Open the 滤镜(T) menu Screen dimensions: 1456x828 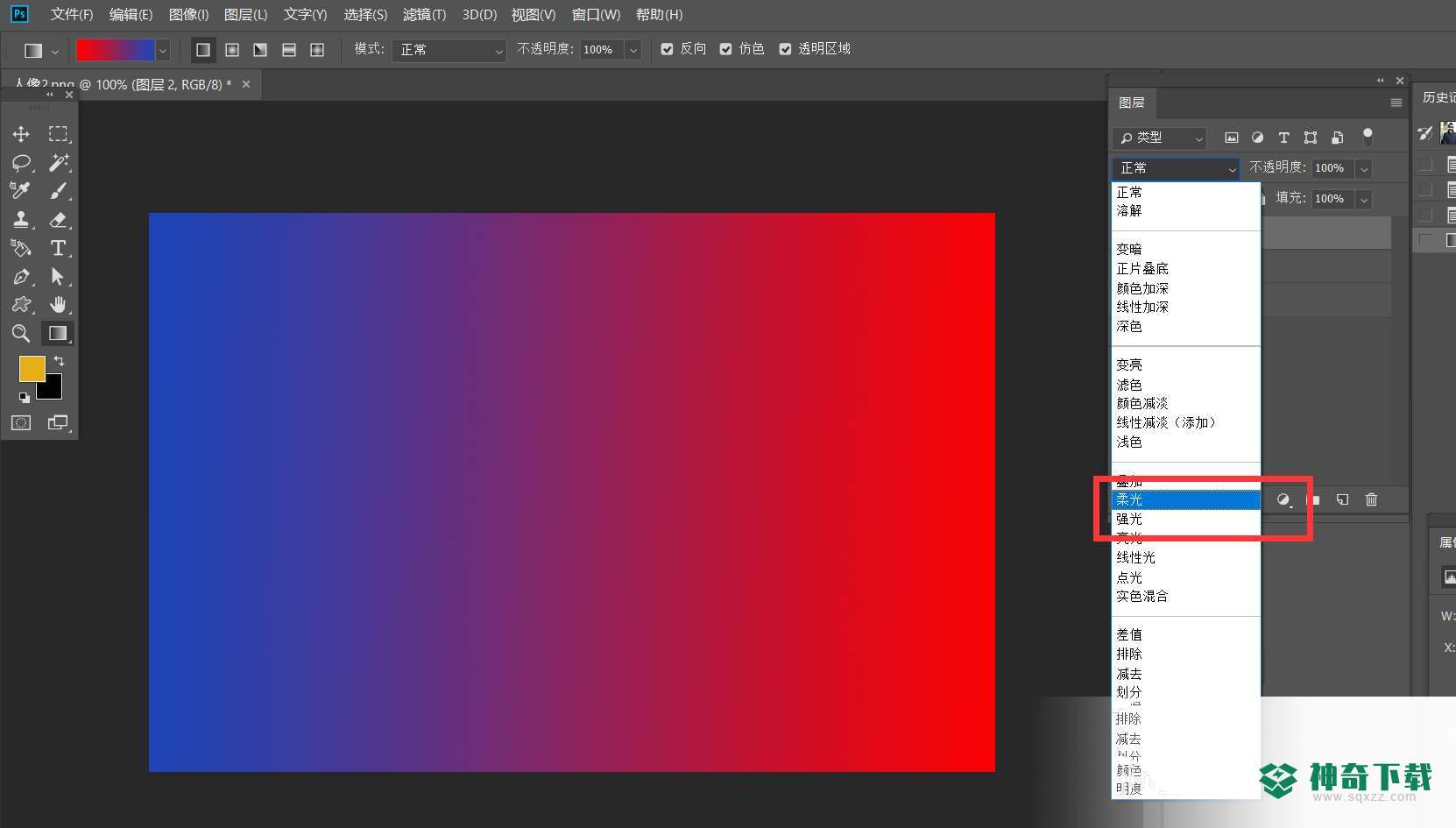[424, 15]
